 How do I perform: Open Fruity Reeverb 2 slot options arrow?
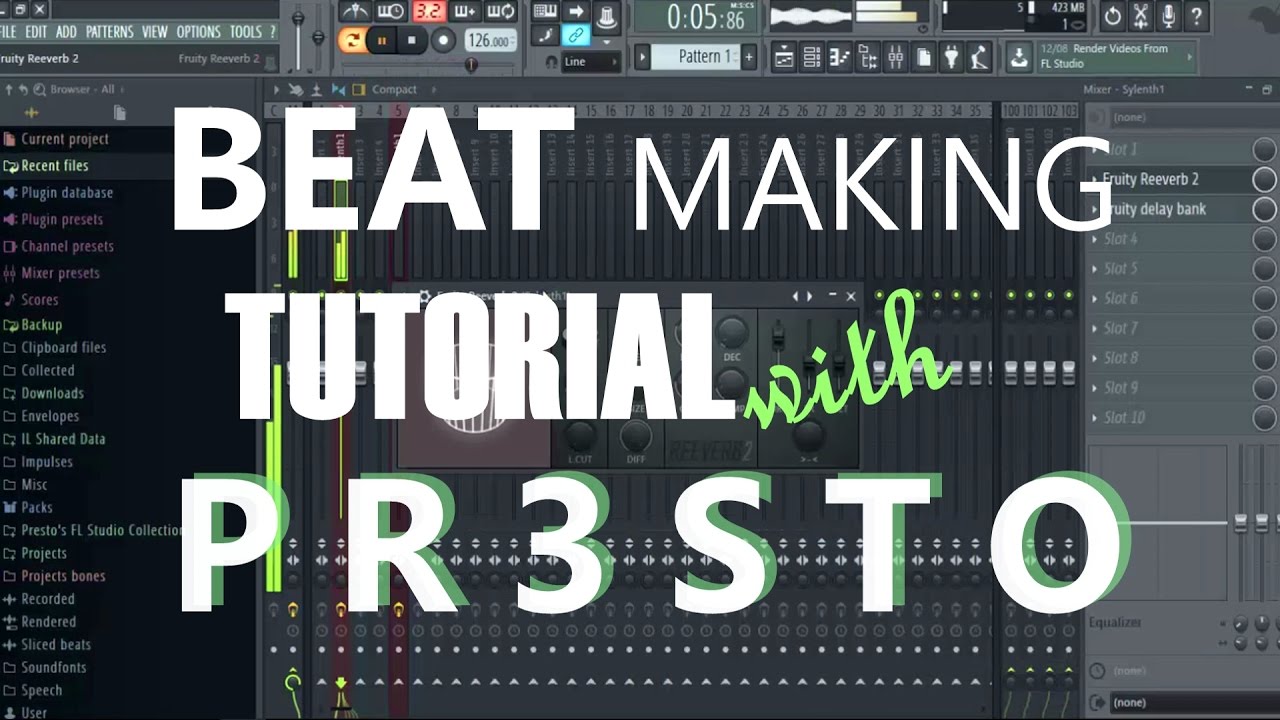pyautogui.click(x=1094, y=179)
